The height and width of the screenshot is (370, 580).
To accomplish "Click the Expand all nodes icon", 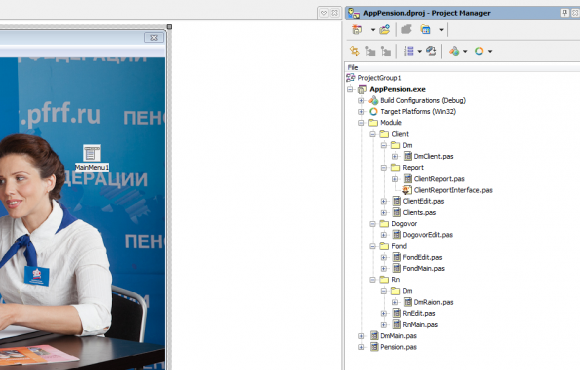I will tap(370, 51).
